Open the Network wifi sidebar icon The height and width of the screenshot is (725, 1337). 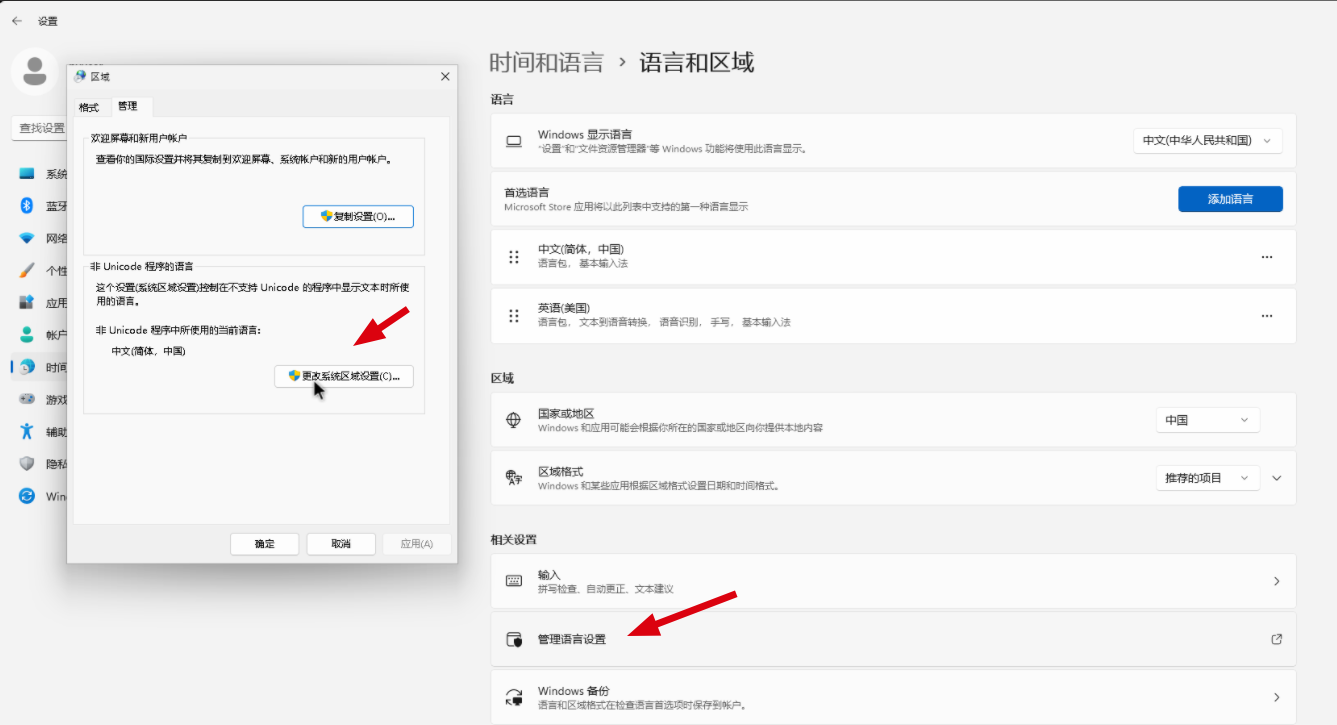(x=27, y=238)
